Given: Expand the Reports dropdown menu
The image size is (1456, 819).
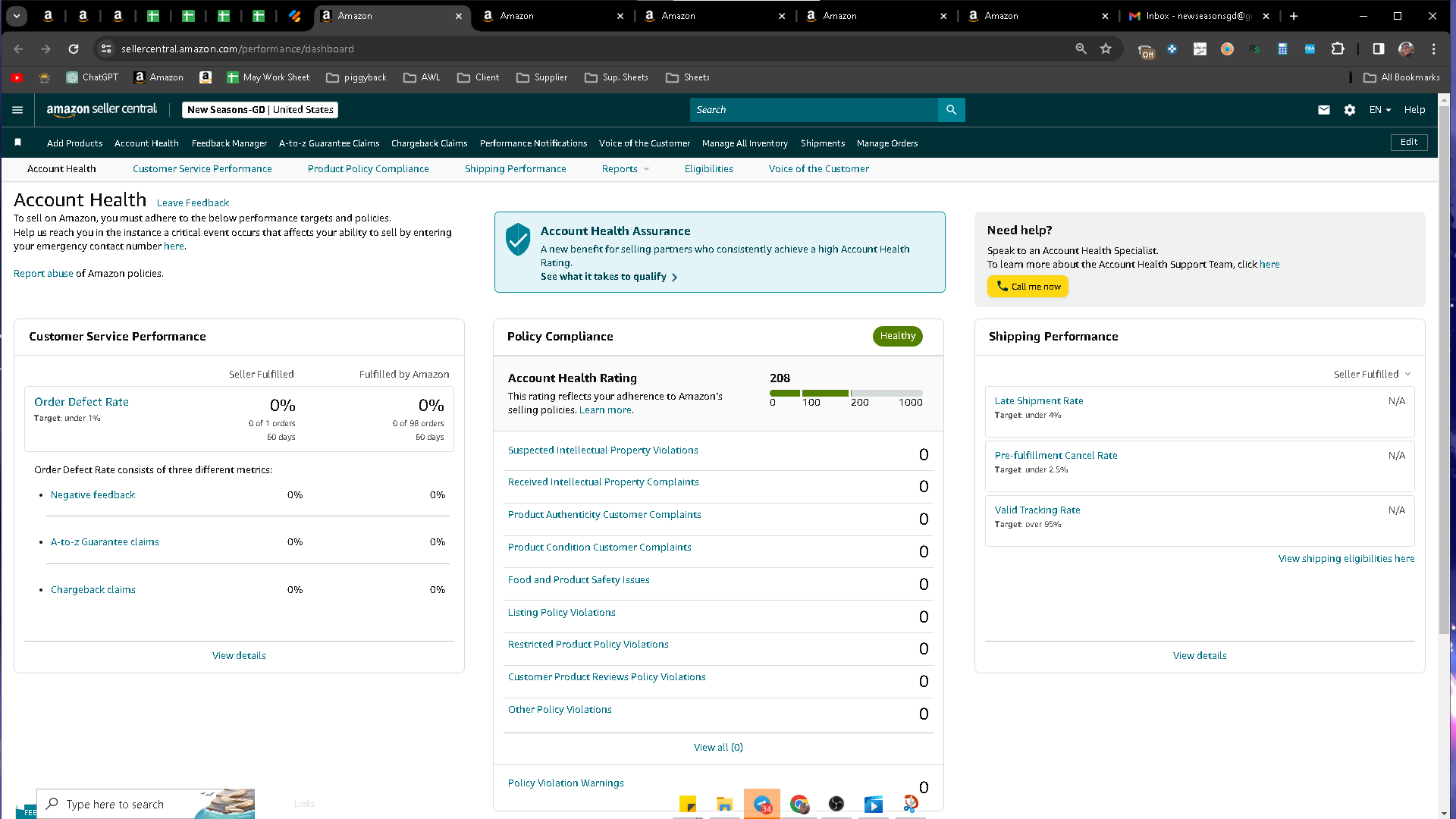Looking at the screenshot, I should (626, 169).
